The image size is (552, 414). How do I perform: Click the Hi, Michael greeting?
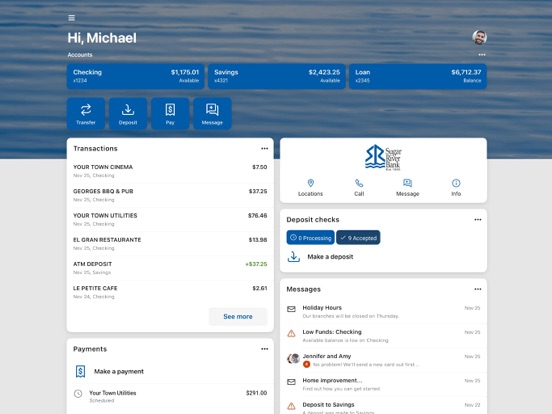pyautogui.click(x=102, y=38)
